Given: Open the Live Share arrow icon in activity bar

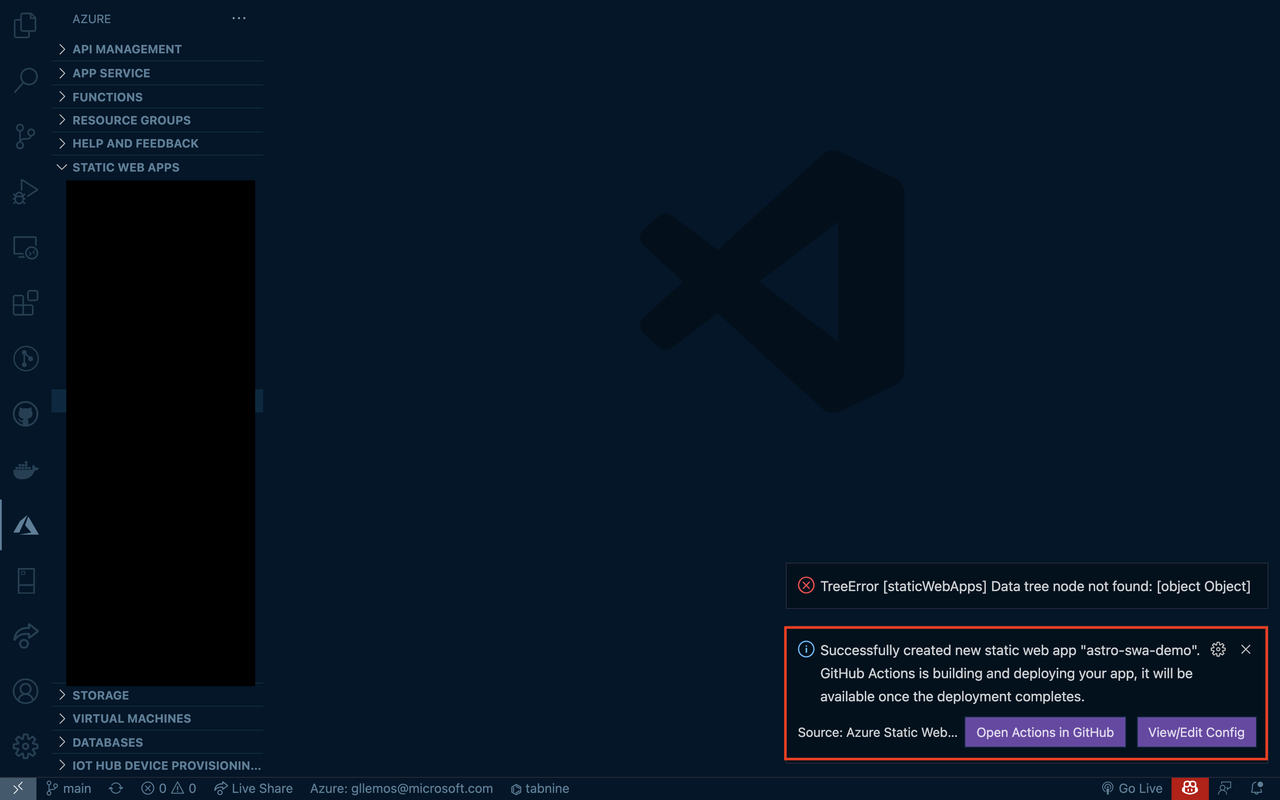Looking at the screenshot, I should 25,635.
